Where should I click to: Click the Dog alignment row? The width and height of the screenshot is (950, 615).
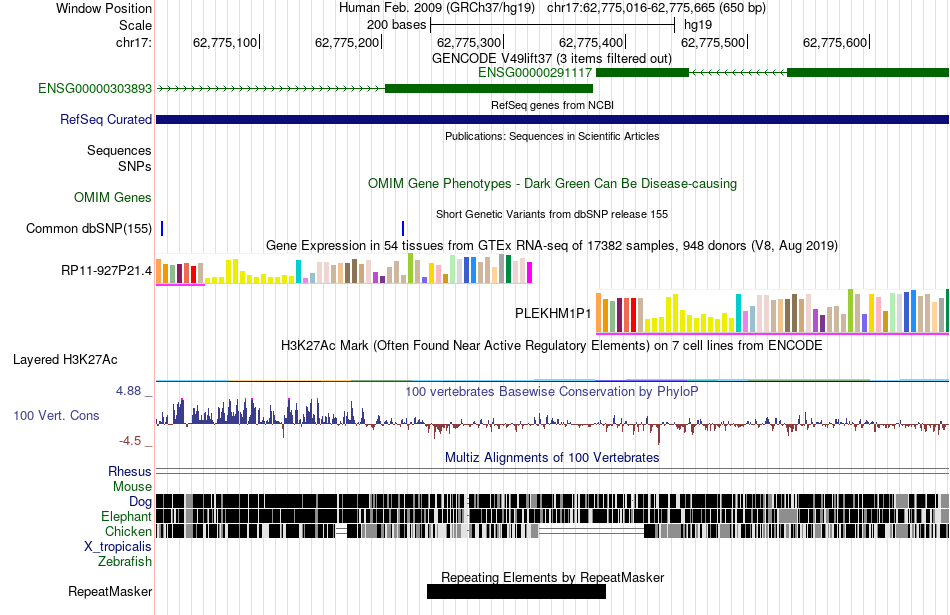pos(553,501)
